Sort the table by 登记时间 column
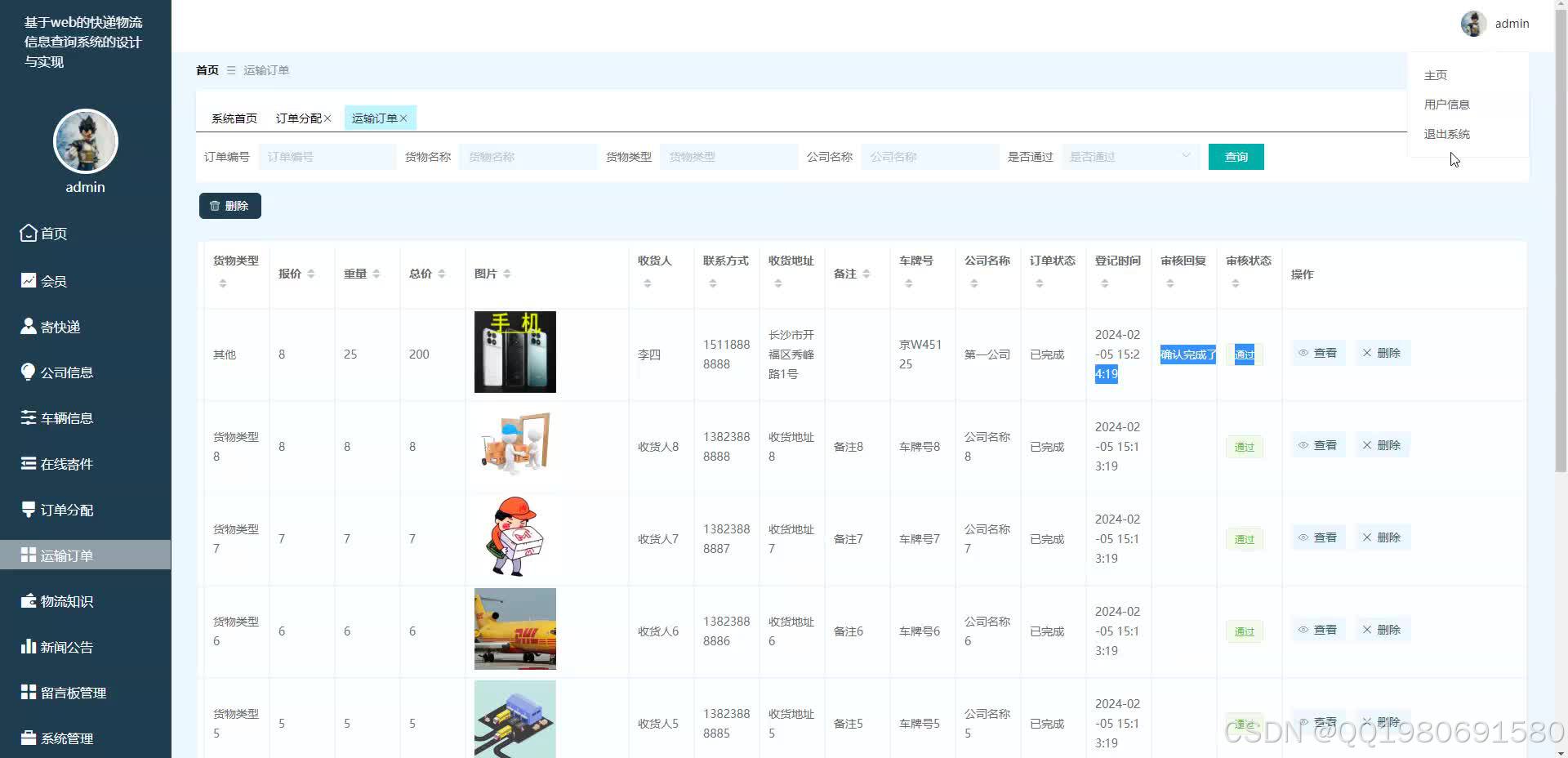 pyautogui.click(x=1105, y=283)
